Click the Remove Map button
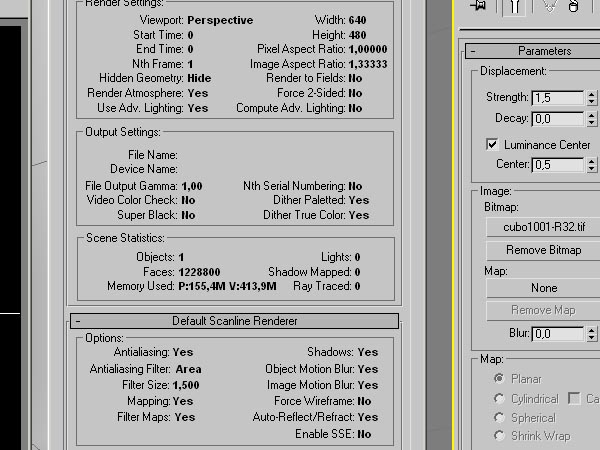Screen dimensions: 600x450 tap(543, 310)
